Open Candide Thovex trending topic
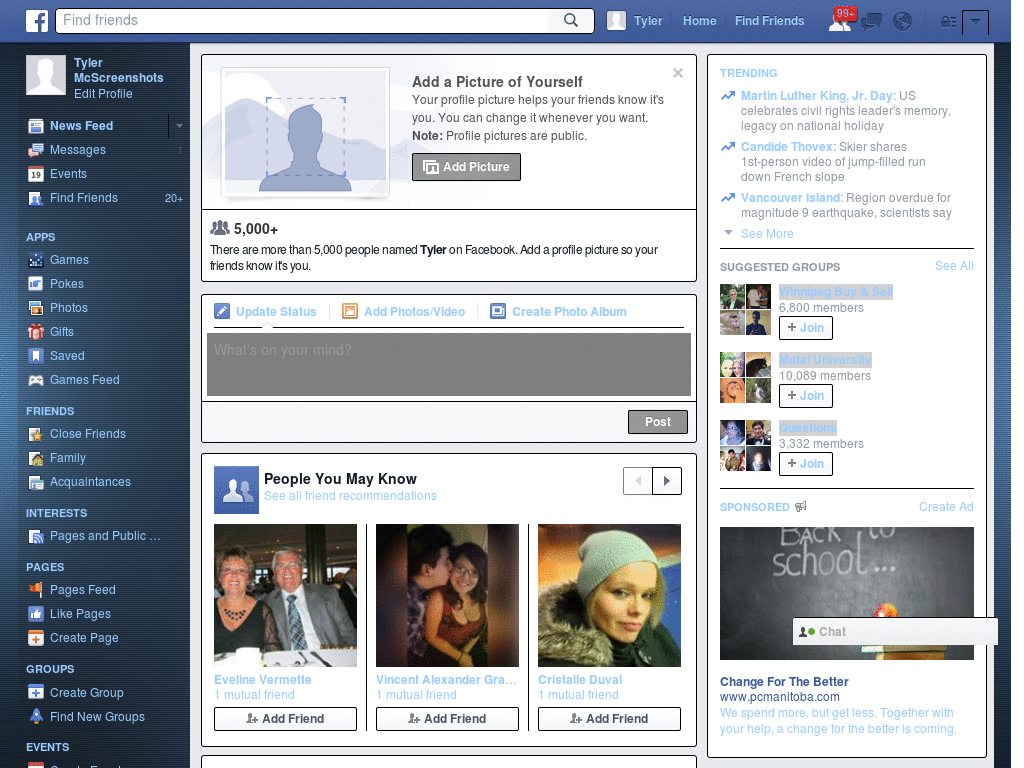 [x=788, y=147]
